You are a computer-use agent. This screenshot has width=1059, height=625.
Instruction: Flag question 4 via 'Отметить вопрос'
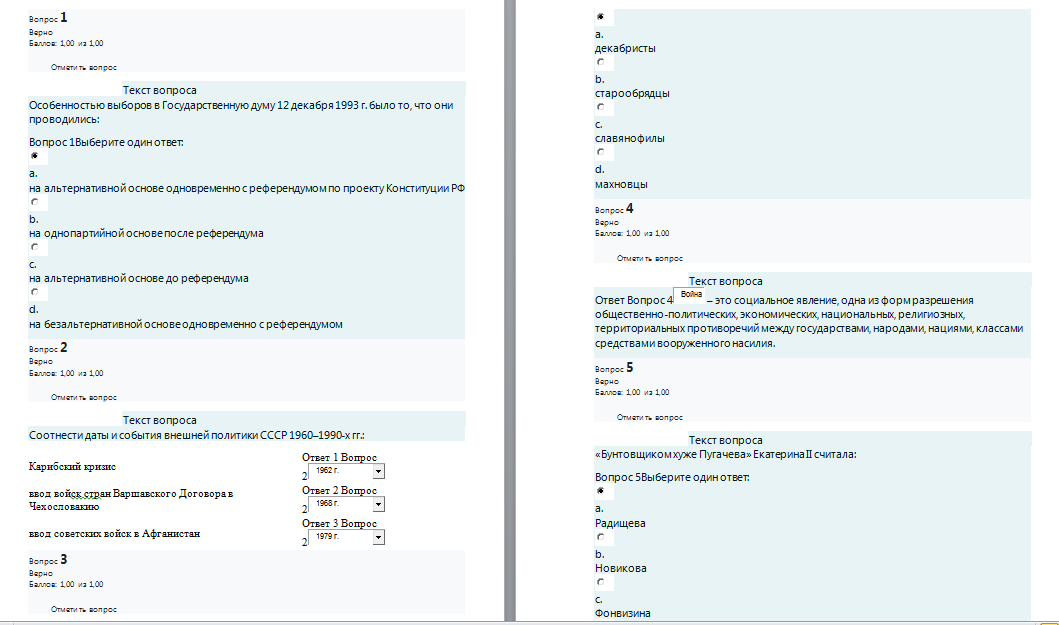point(650,258)
